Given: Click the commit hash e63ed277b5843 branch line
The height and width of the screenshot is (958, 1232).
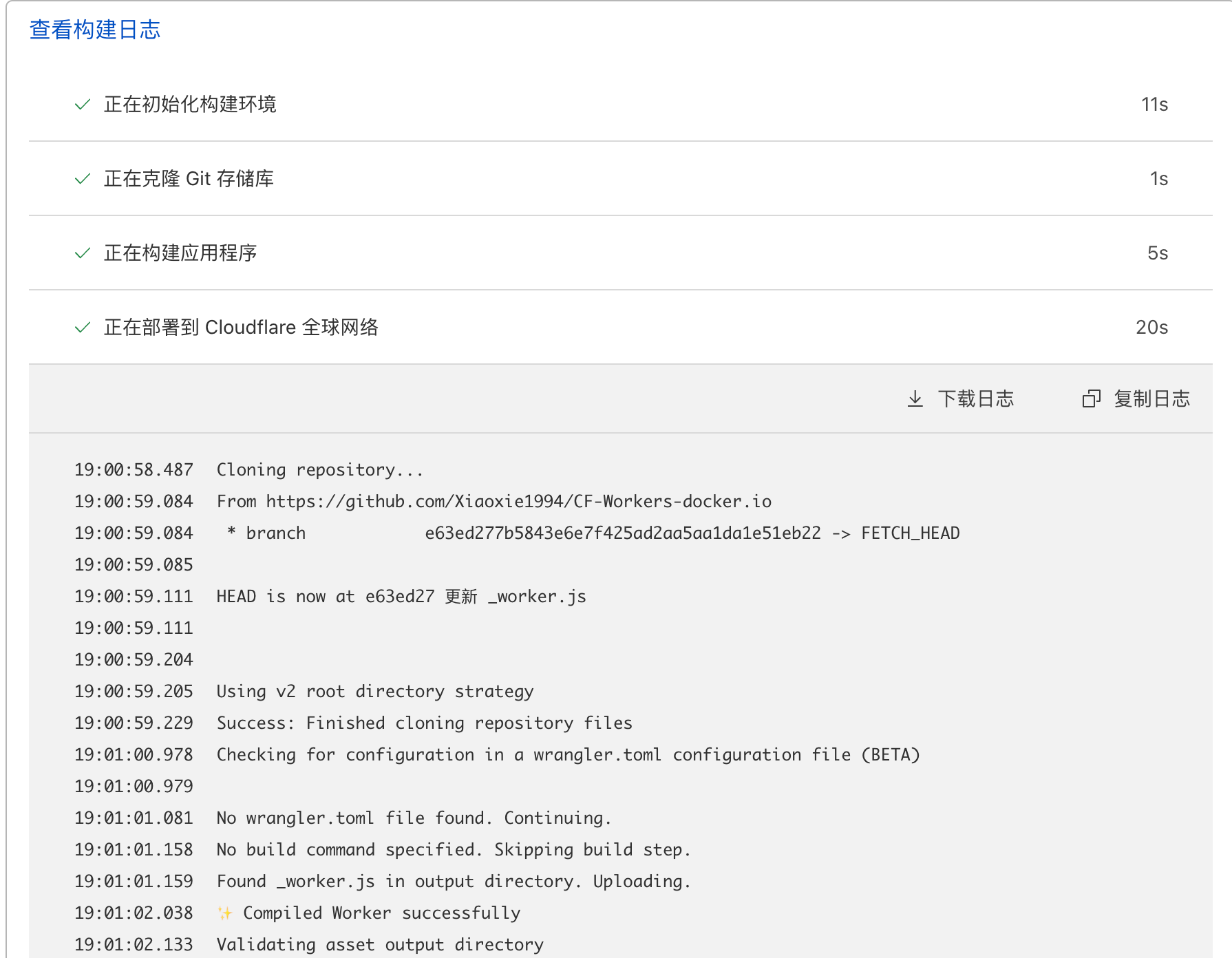Looking at the screenshot, I should [588, 533].
